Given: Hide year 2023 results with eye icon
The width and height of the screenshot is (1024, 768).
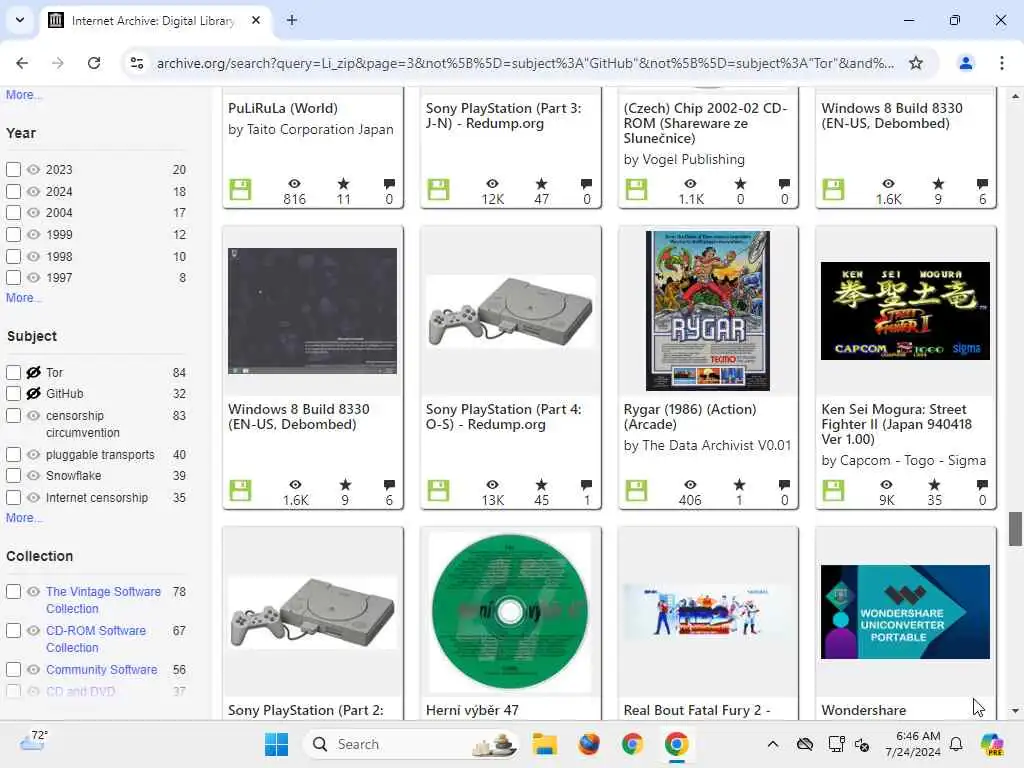Looking at the screenshot, I should (33, 170).
